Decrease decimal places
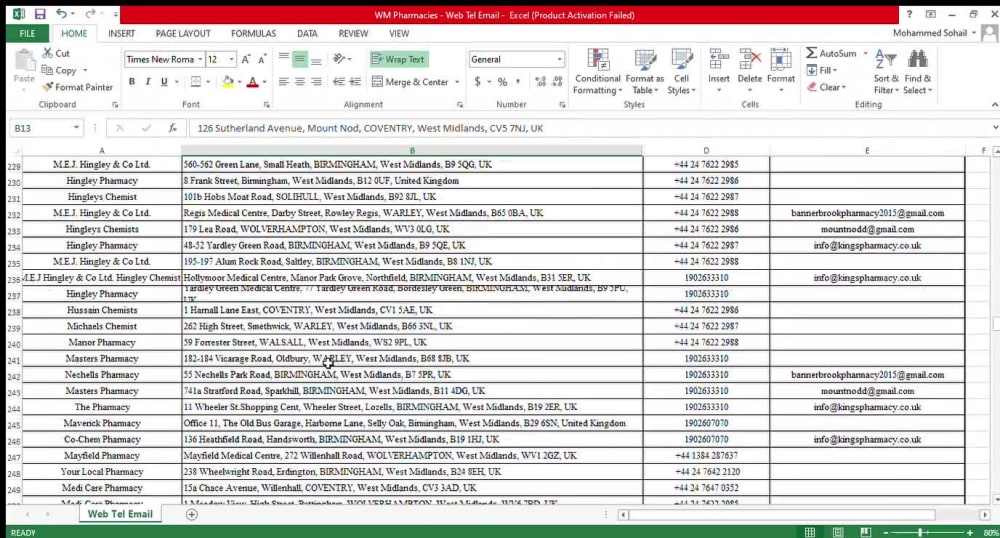This screenshot has width=1000, height=538. coord(557,82)
